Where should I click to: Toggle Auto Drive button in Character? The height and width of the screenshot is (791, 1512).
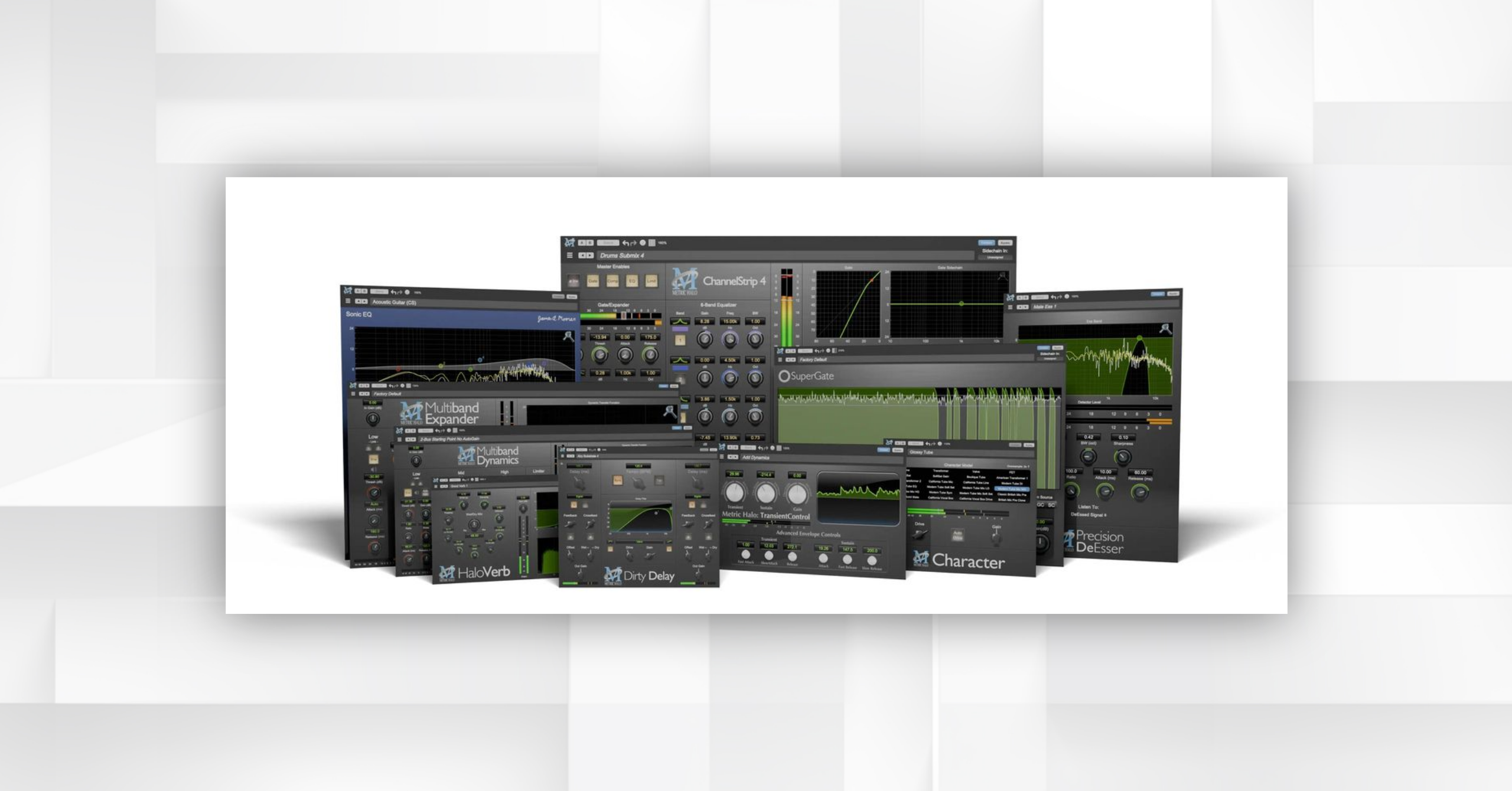957,535
